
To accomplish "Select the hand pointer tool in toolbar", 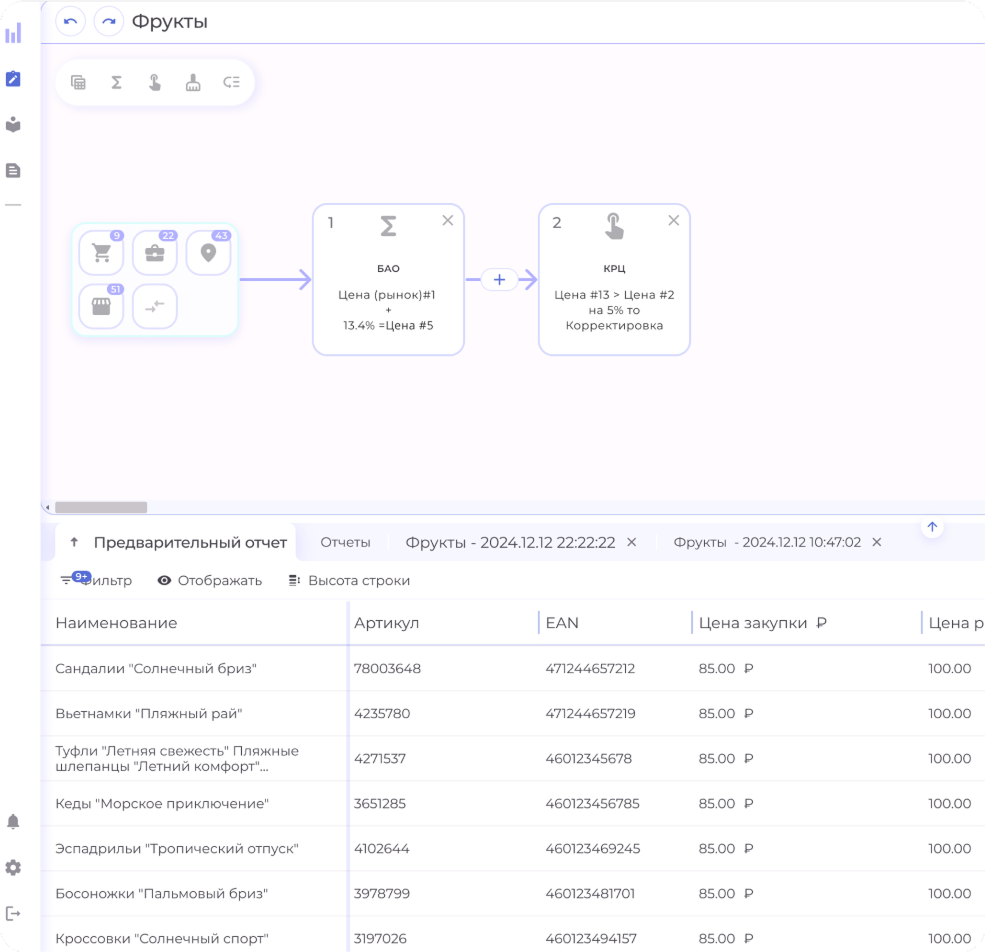I will [x=155, y=82].
